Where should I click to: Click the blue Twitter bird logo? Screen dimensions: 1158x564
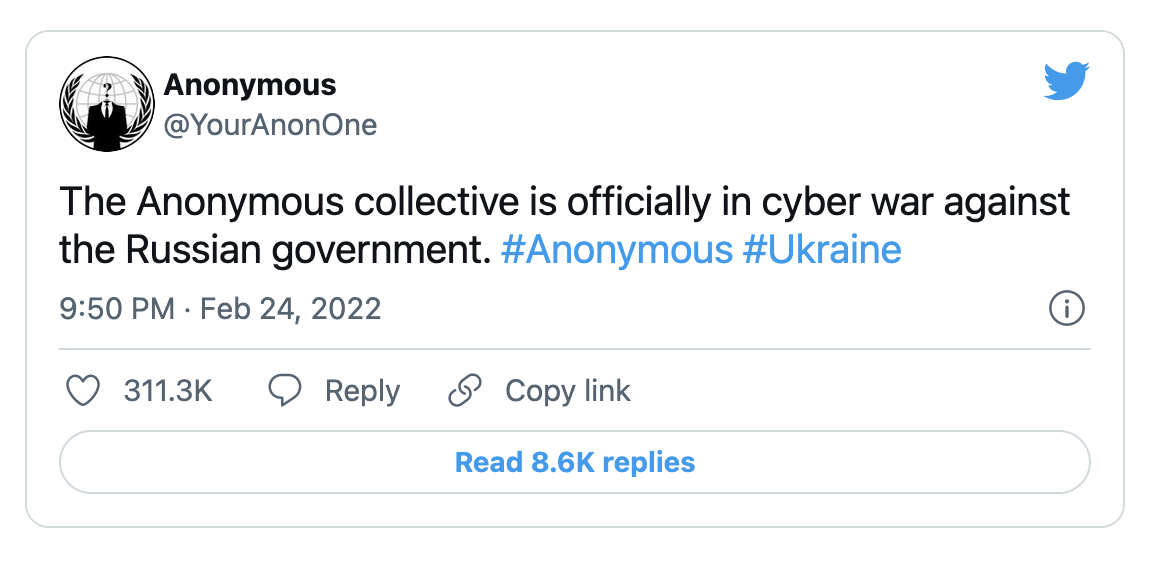[1066, 81]
